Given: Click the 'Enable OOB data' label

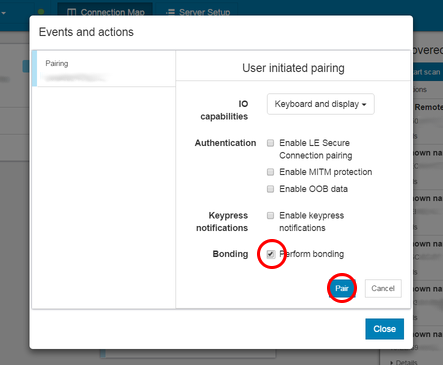Looking at the screenshot, I should point(313,189).
